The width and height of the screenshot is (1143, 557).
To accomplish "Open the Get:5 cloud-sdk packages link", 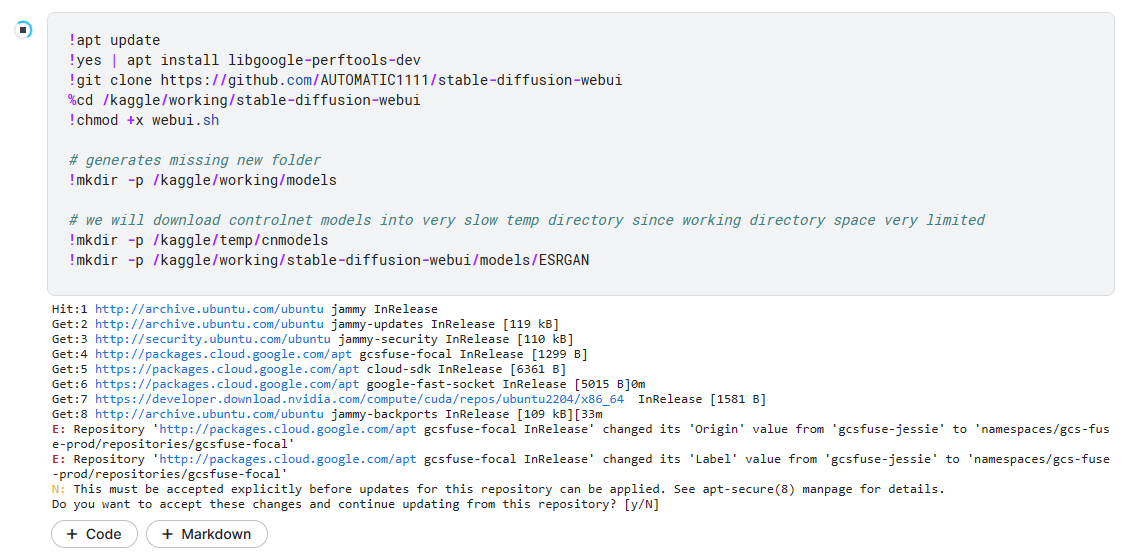I will [227, 369].
